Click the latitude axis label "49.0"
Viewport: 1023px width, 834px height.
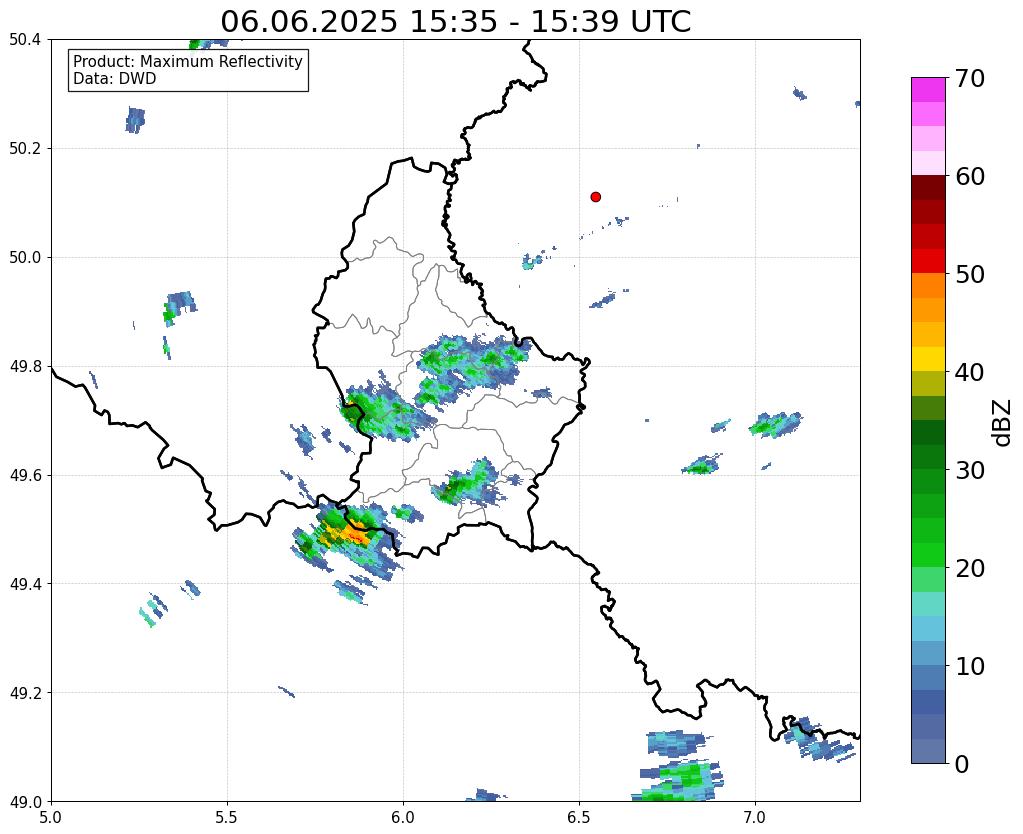click(25, 801)
